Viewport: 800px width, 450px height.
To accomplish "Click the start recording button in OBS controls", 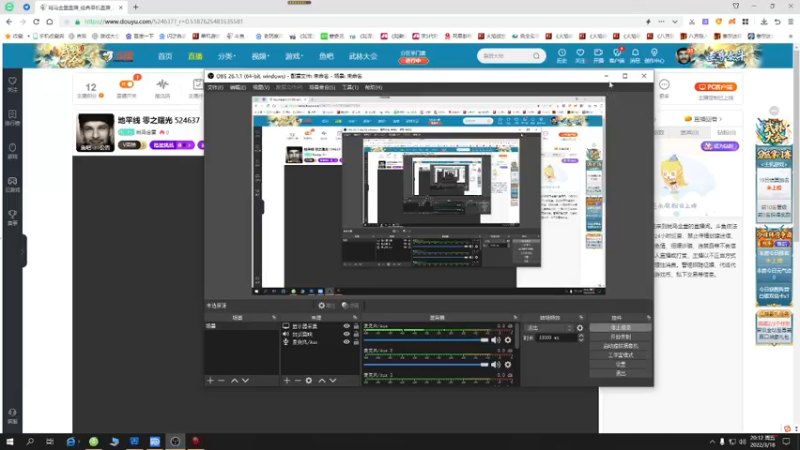I will point(620,337).
